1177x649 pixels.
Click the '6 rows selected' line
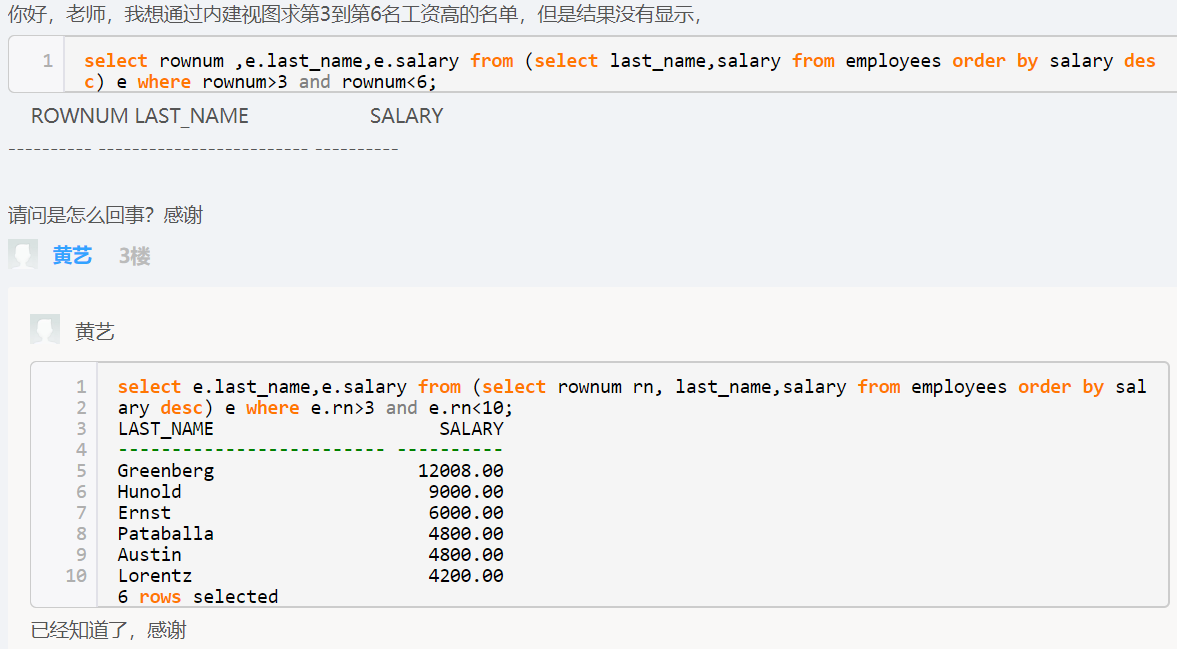[198, 596]
